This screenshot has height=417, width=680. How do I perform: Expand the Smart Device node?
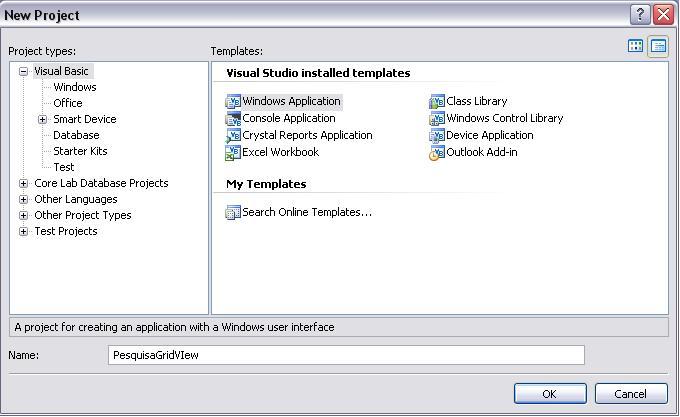pos(43,119)
